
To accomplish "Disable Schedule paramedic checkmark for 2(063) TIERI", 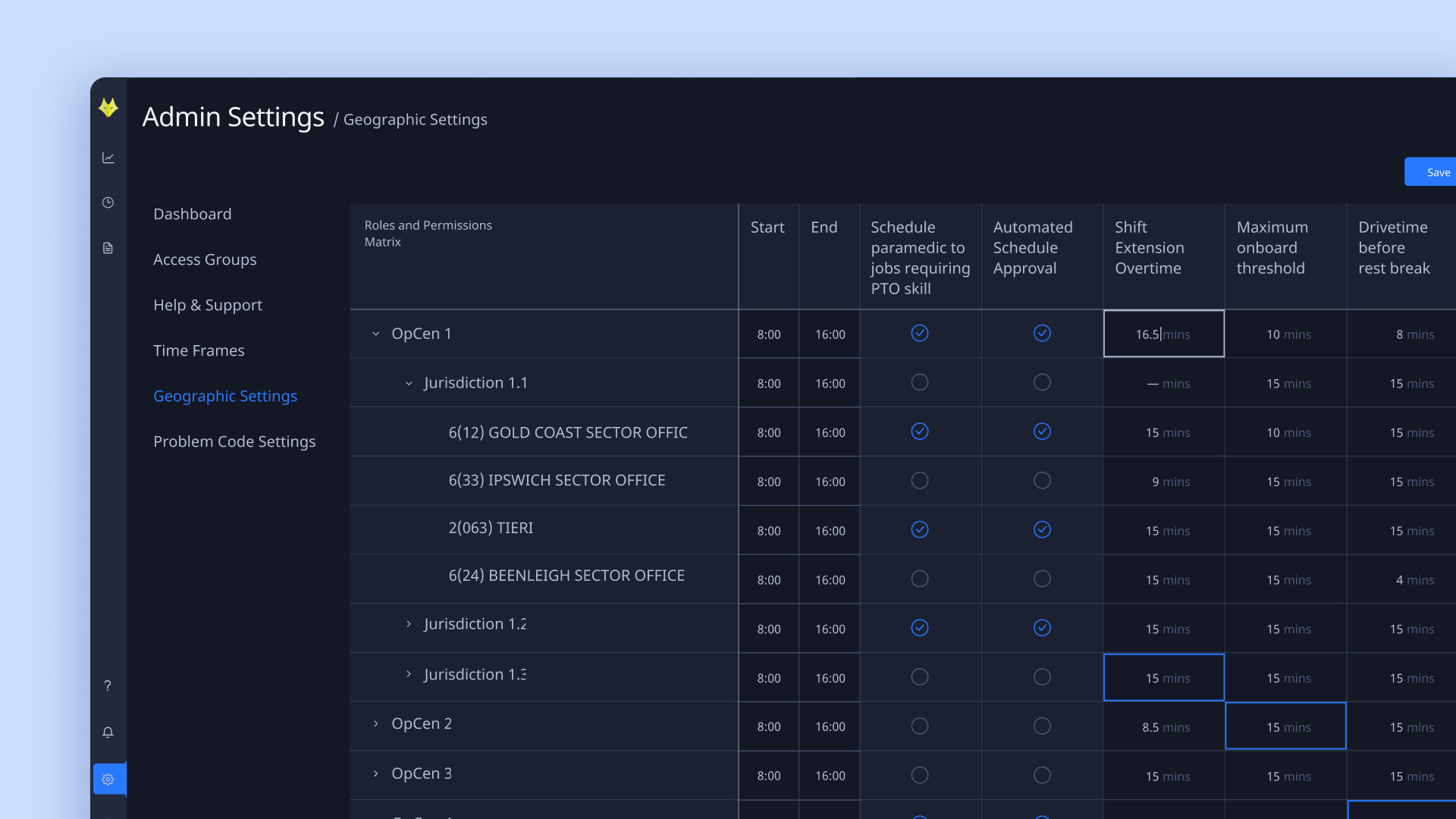I will 920,529.
